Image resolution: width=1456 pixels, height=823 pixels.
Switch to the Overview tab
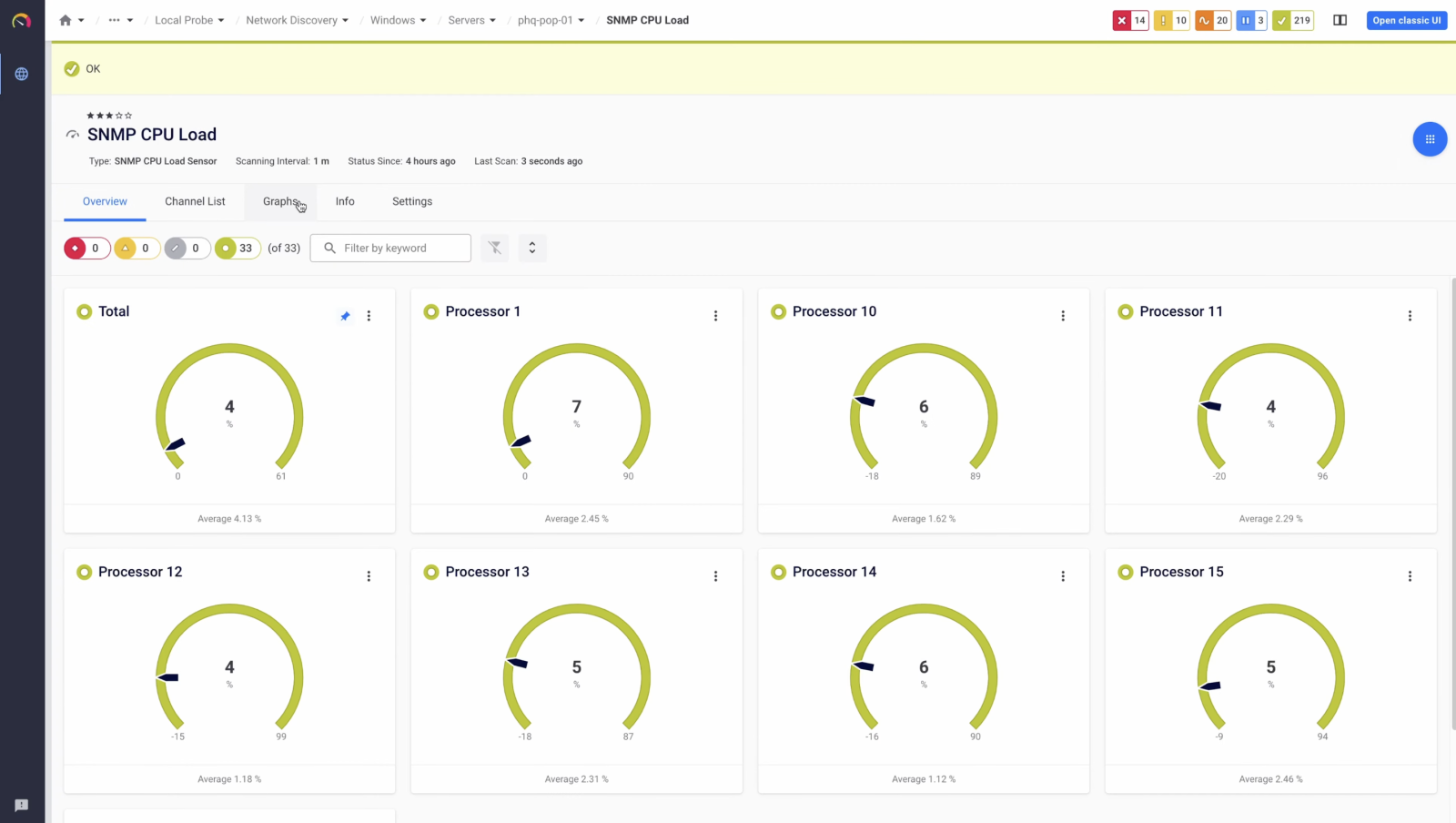(x=105, y=201)
